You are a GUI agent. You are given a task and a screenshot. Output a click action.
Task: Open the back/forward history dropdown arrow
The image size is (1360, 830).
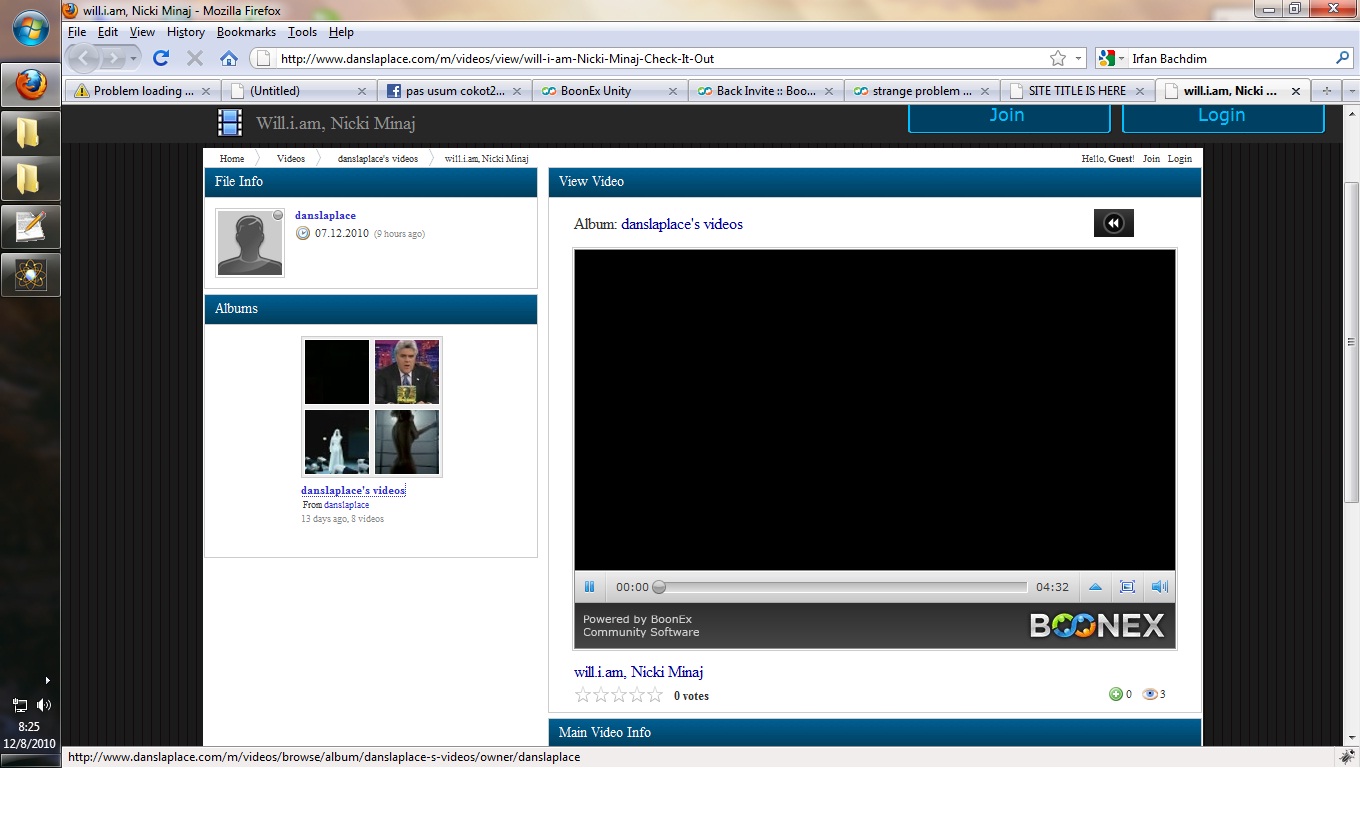[x=133, y=58]
